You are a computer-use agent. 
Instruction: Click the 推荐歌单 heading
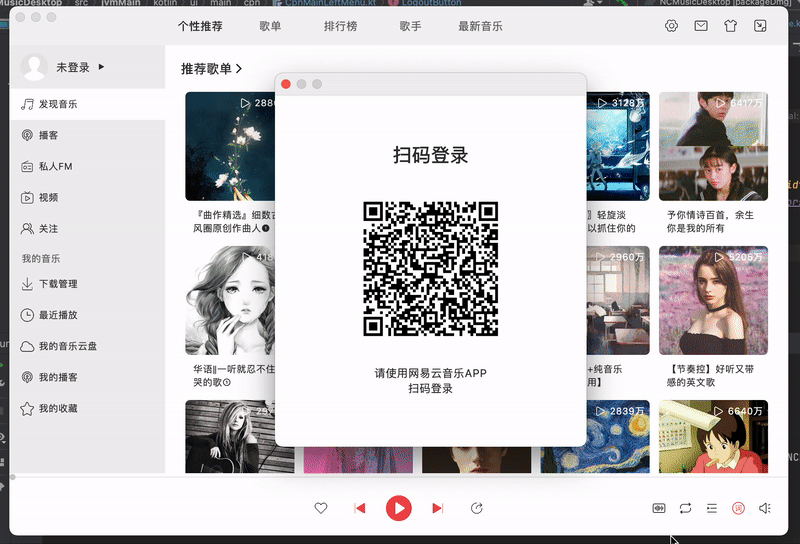[206, 68]
